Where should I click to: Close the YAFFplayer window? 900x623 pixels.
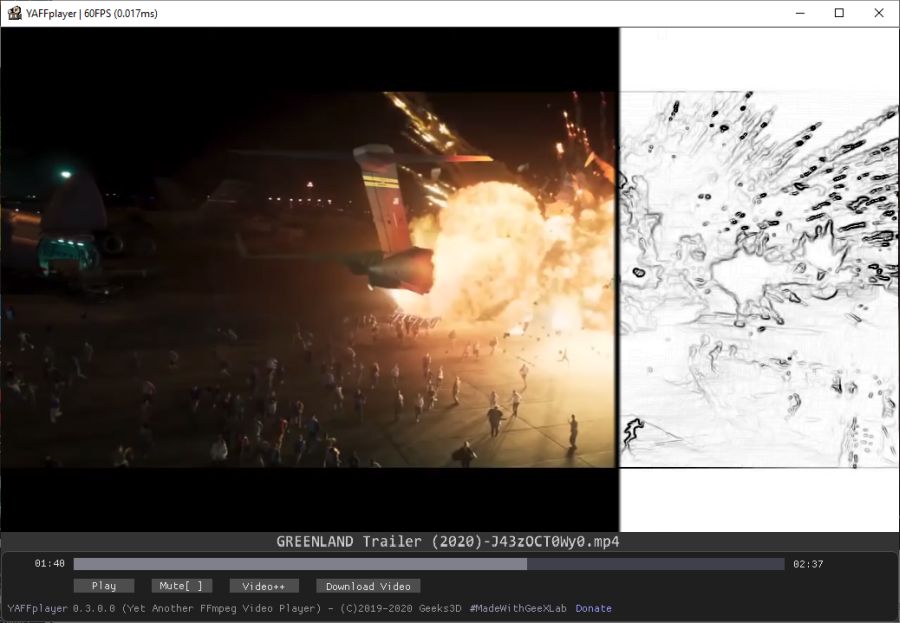coord(879,13)
